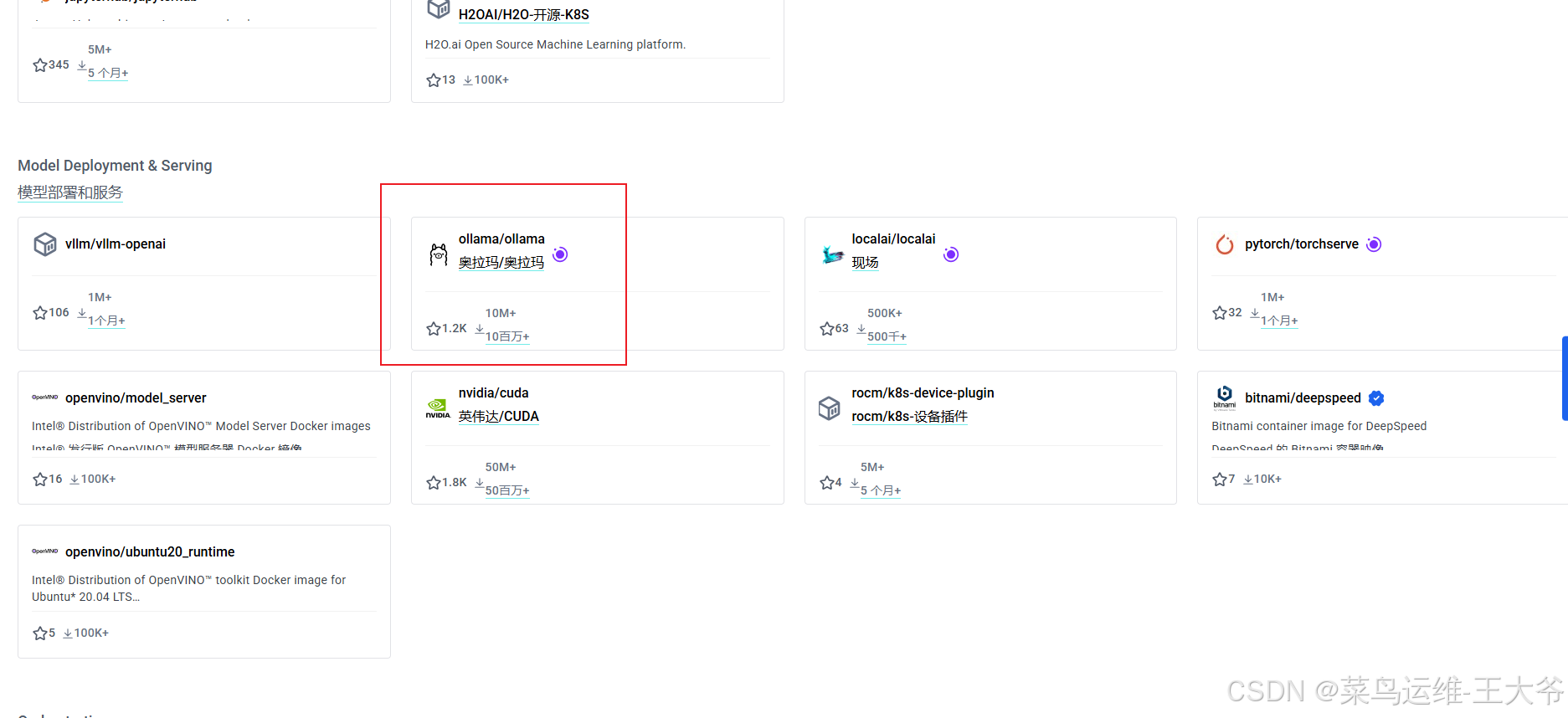Open the localai/localai repository link
This screenshot has width=1568, height=718.
click(893, 239)
